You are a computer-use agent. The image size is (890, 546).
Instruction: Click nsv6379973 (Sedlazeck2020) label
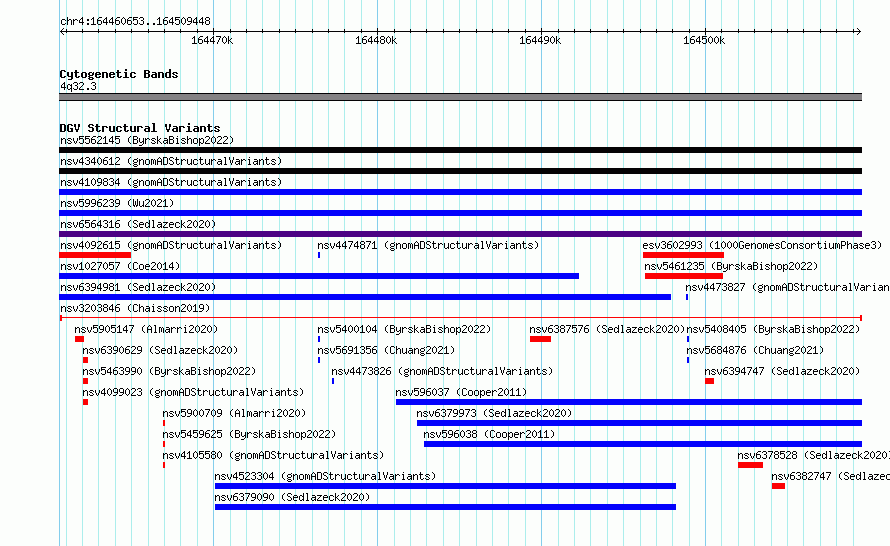pos(494,413)
